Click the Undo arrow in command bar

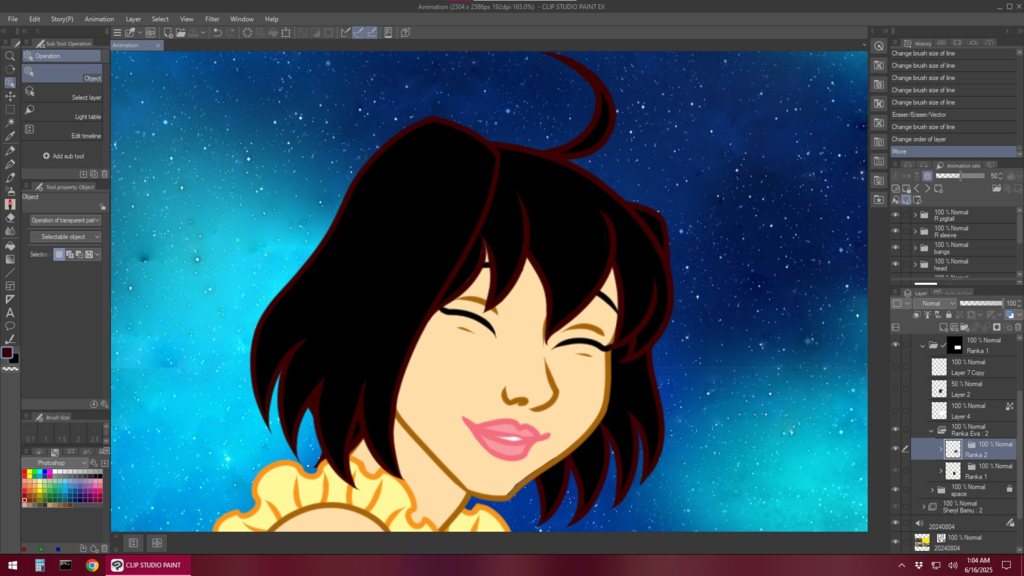pos(218,32)
